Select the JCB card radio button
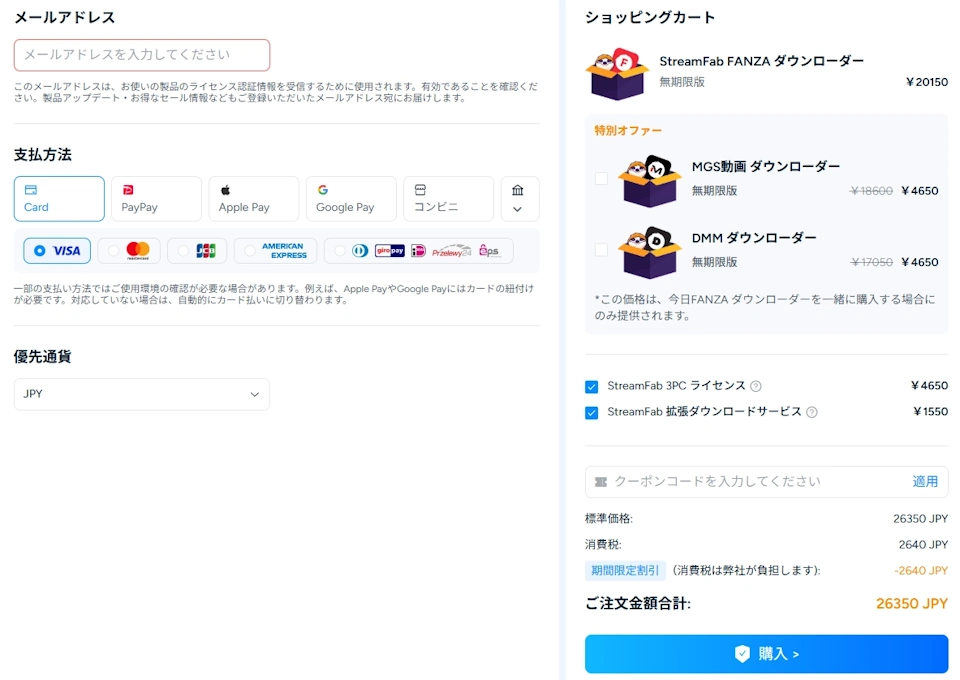960x680 pixels. click(183, 251)
